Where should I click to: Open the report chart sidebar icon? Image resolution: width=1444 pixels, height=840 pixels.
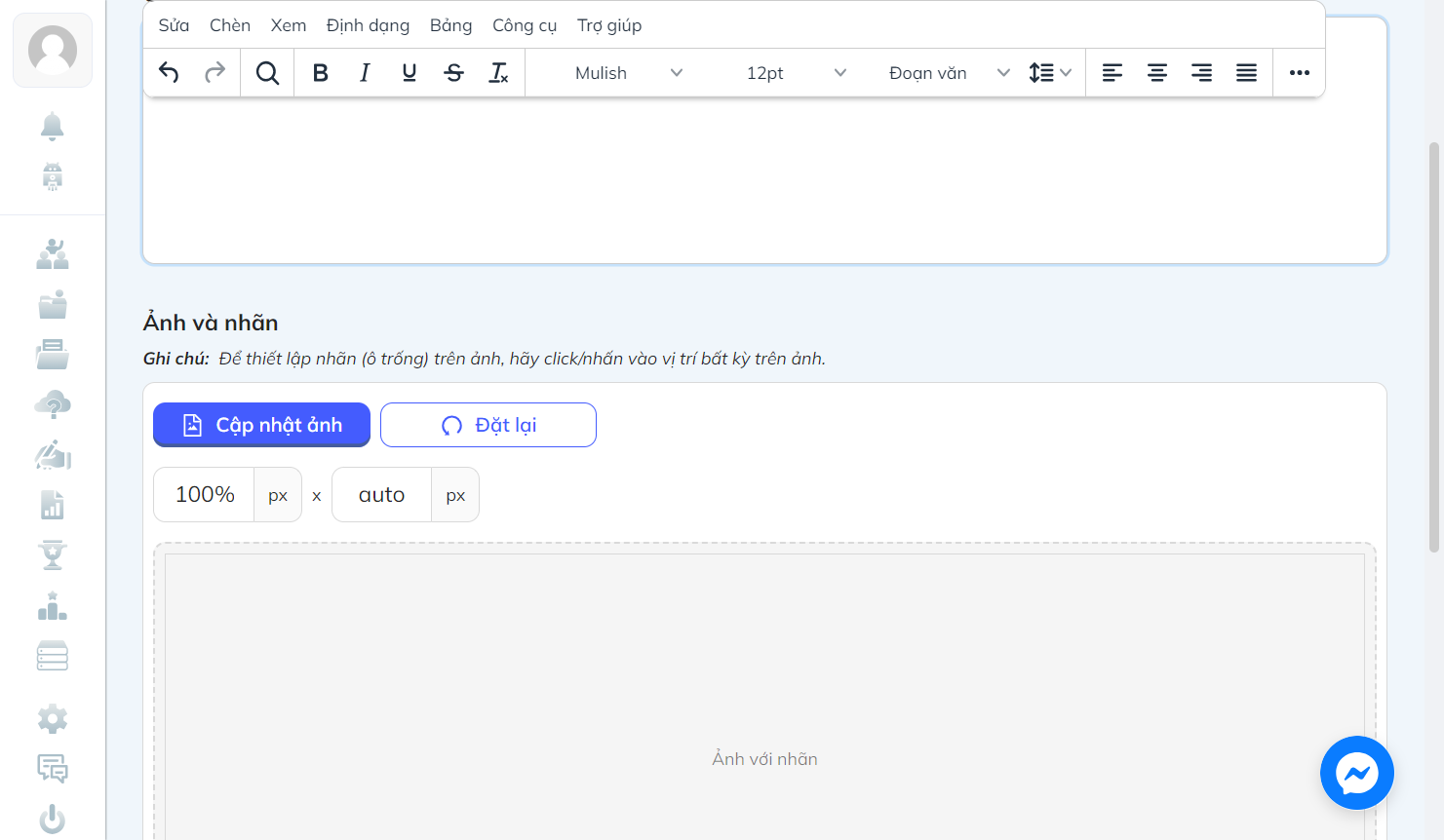[53, 505]
